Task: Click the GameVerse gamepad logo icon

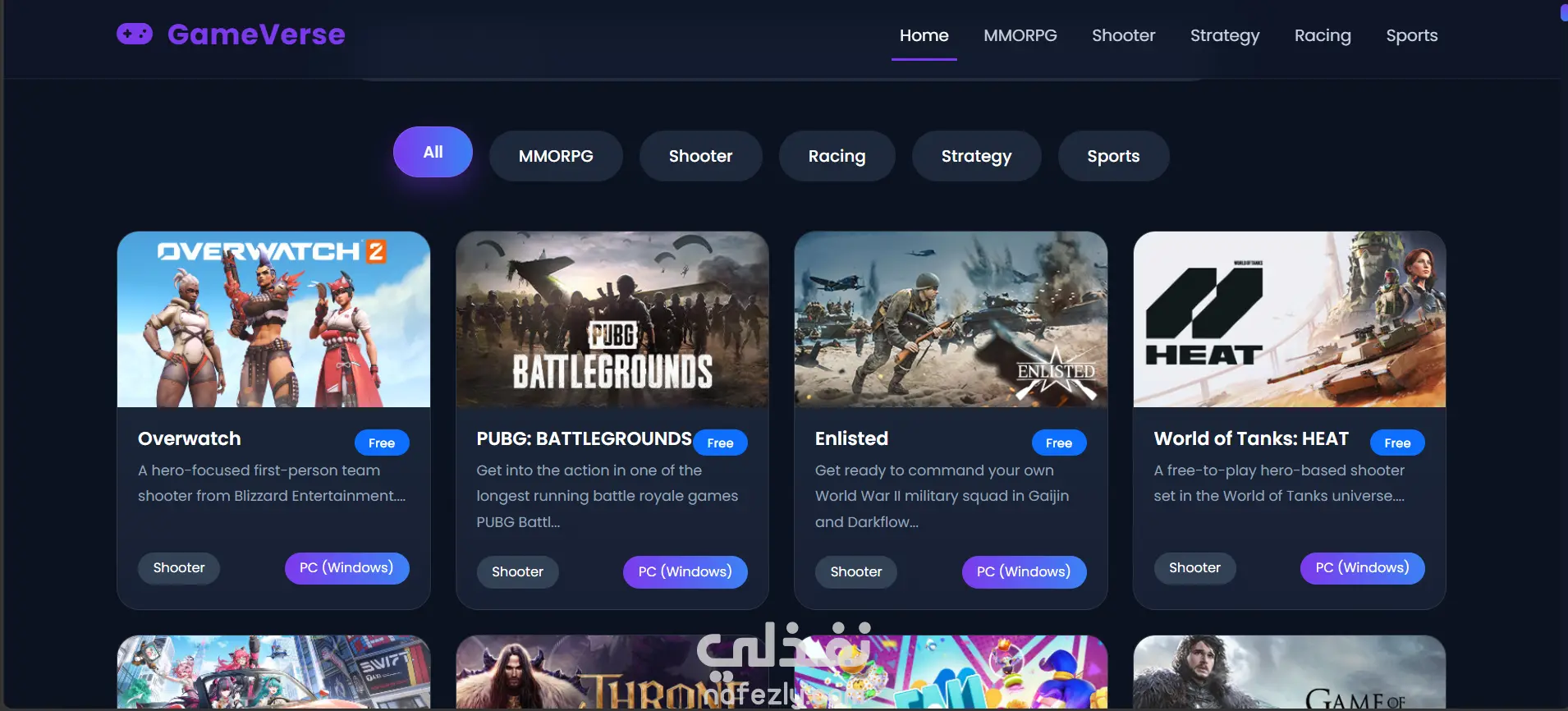Action: (x=135, y=34)
